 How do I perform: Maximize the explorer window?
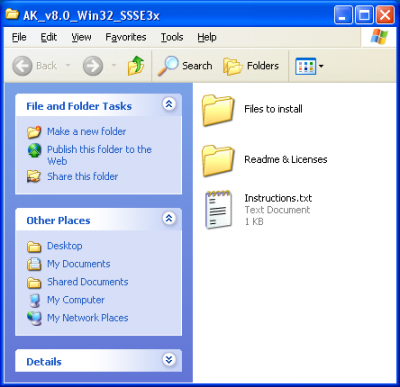coord(364,15)
